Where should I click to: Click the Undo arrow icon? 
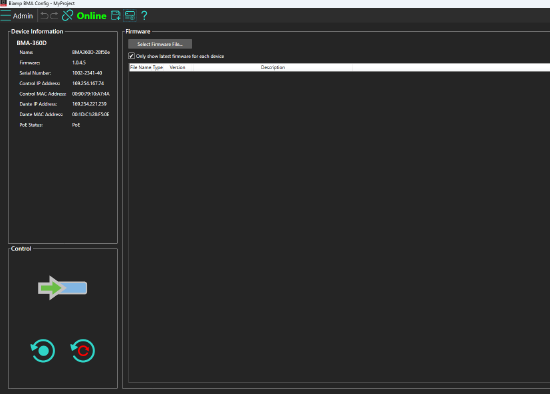coord(44,16)
